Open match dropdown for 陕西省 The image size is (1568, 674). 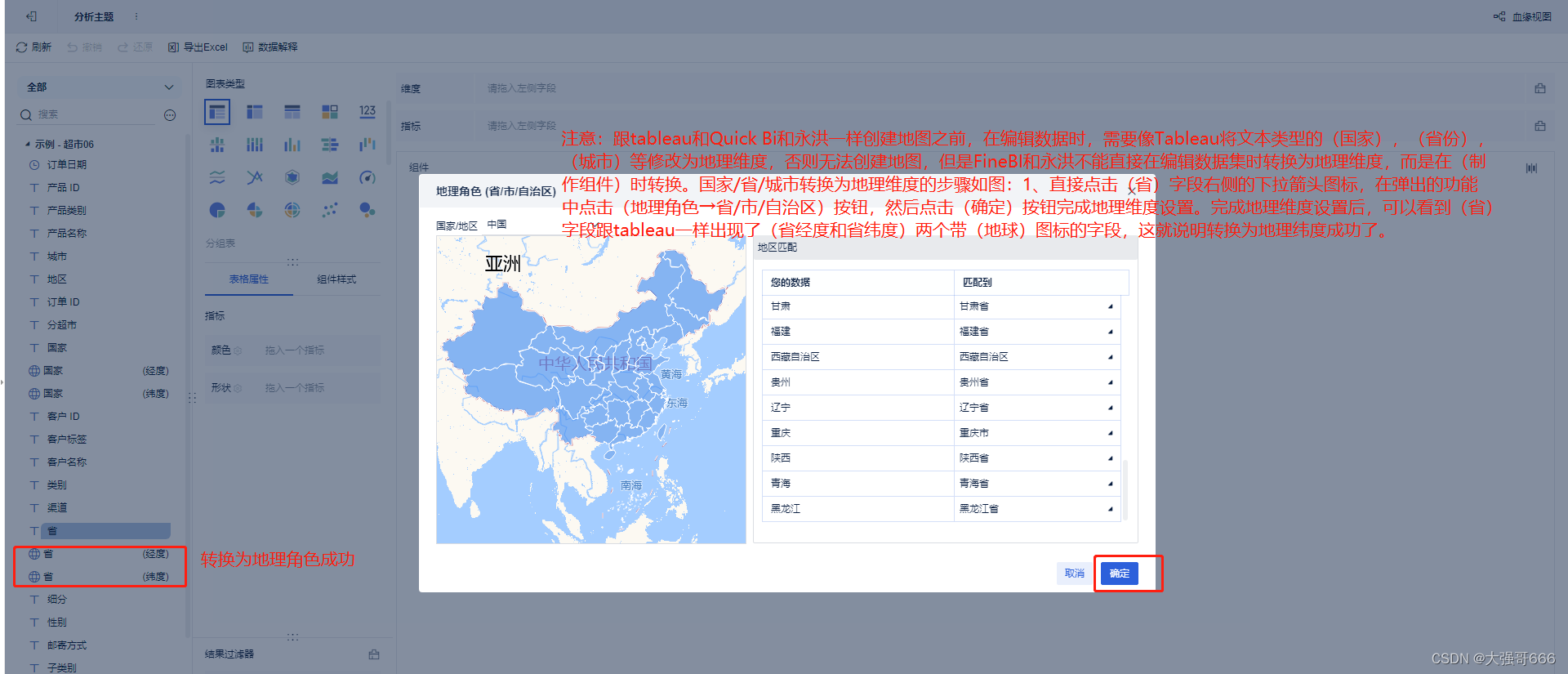pyautogui.click(x=1110, y=458)
